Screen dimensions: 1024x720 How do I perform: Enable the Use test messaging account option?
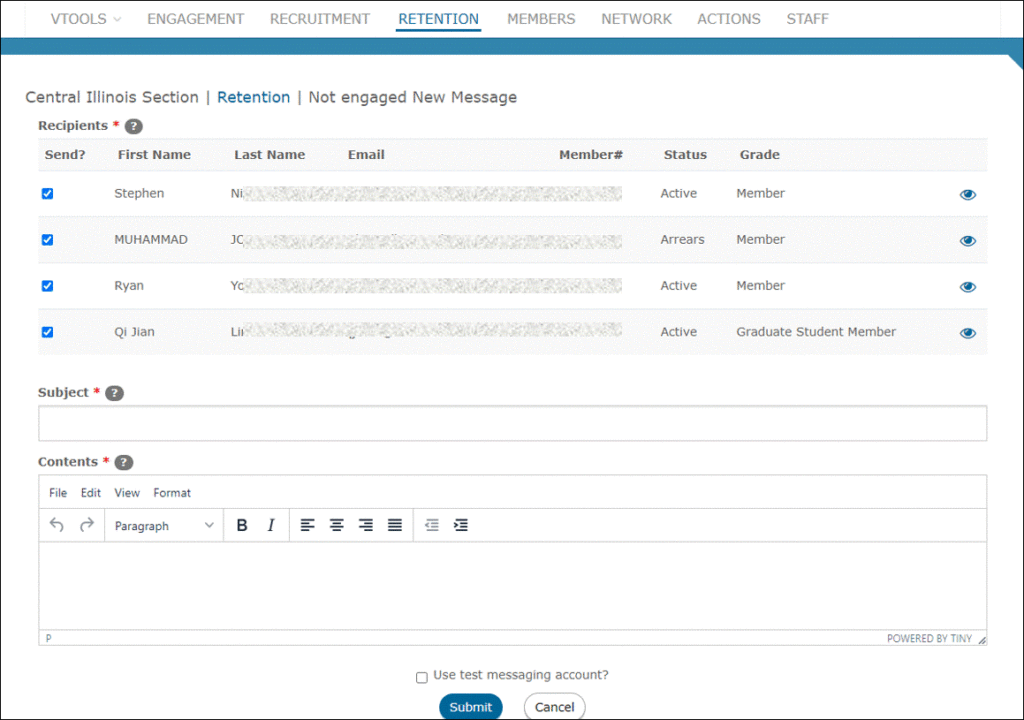pos(422,677)
